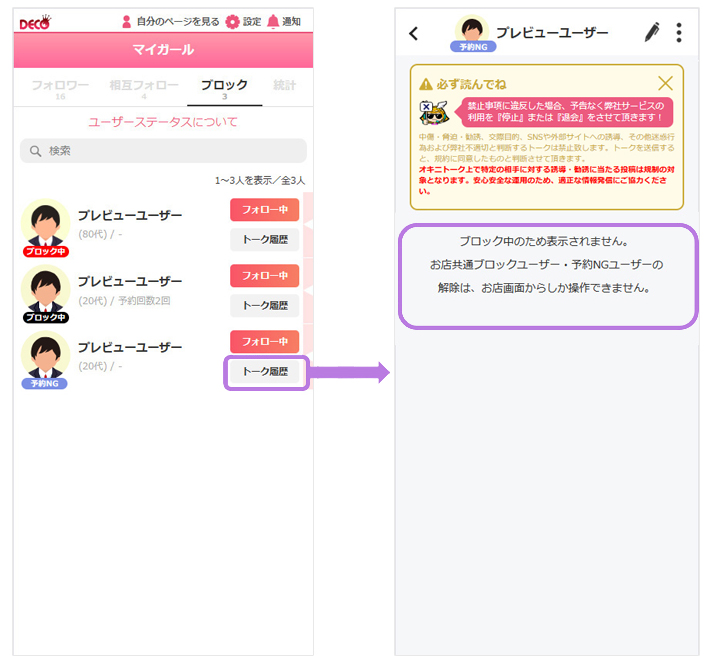Image resolution: width=720 pixels, height=666 pixels.
Task: Open トーク履歴 for the 予約NG user
Action: tap(265, 372)
